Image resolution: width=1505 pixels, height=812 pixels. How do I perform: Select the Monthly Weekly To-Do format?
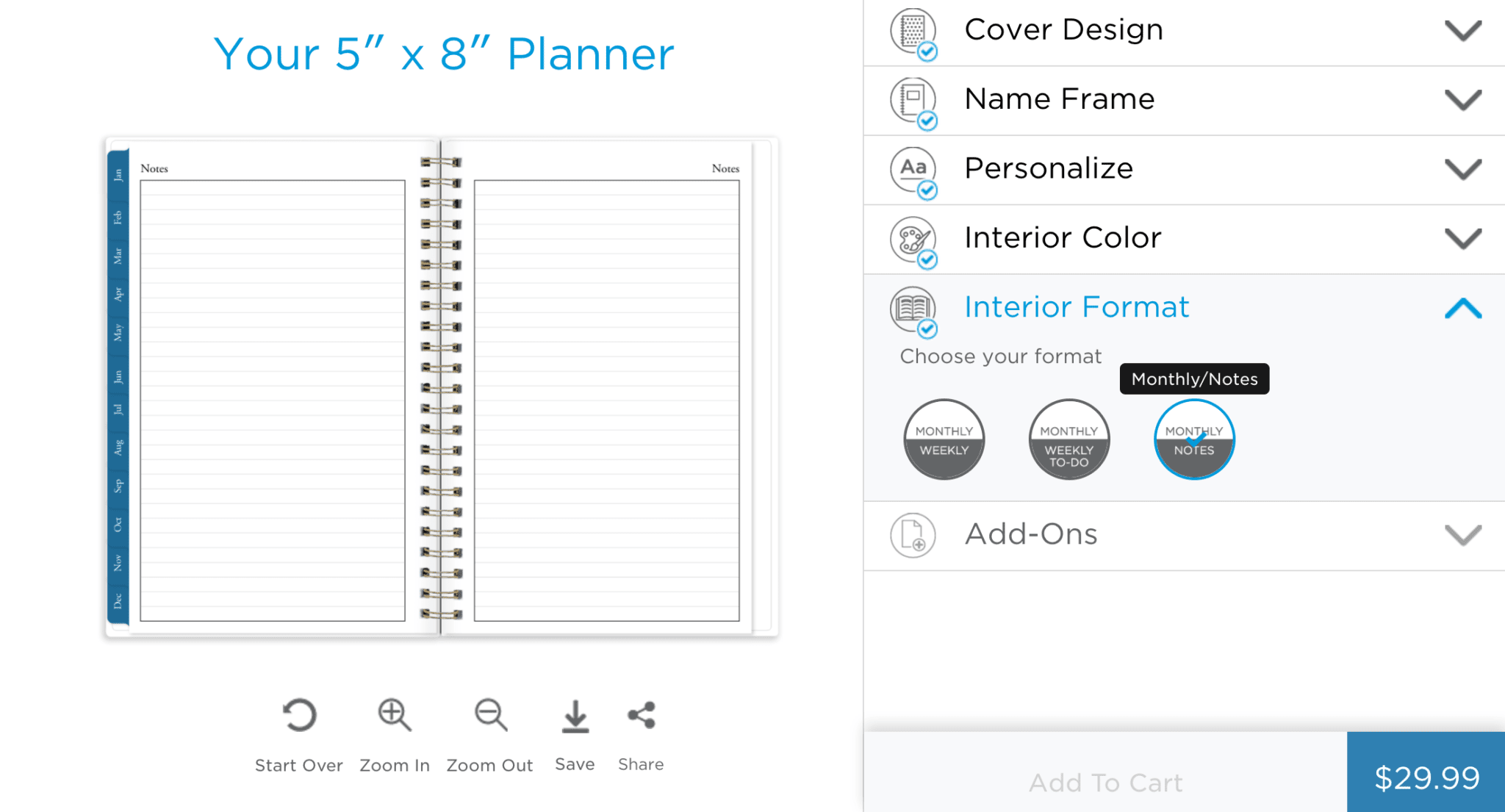(x=1068, y=439)
